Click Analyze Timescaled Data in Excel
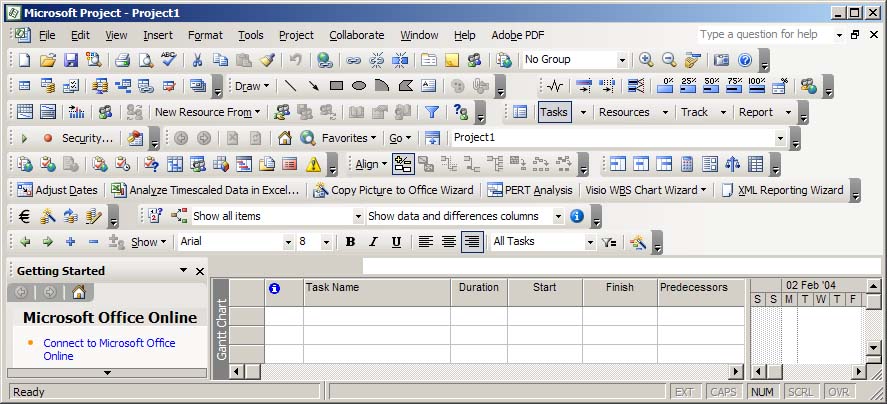This screenshot has height=404, width=887. coord(205,190)
